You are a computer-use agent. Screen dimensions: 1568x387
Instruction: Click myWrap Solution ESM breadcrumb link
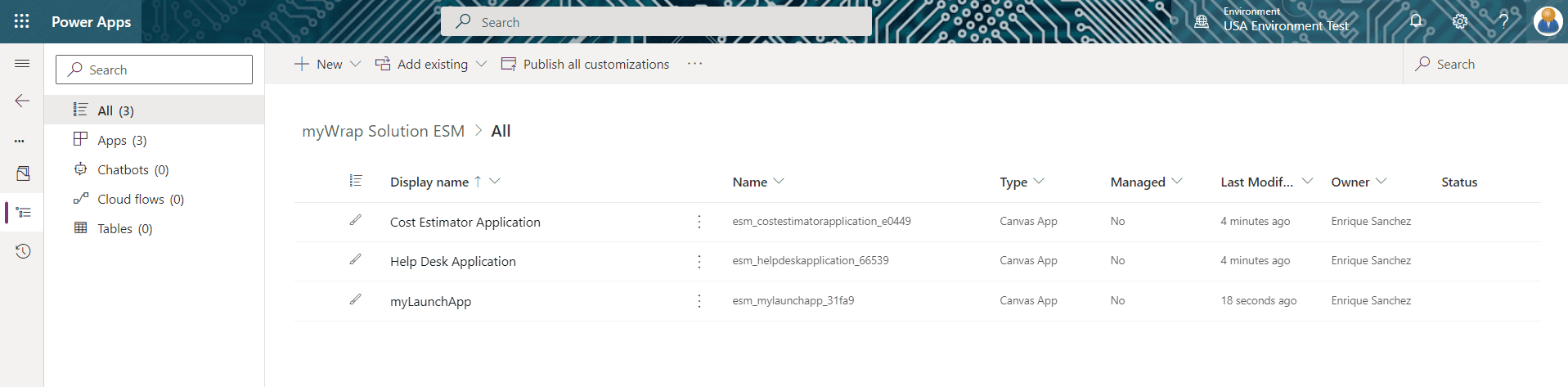[383, 131]
